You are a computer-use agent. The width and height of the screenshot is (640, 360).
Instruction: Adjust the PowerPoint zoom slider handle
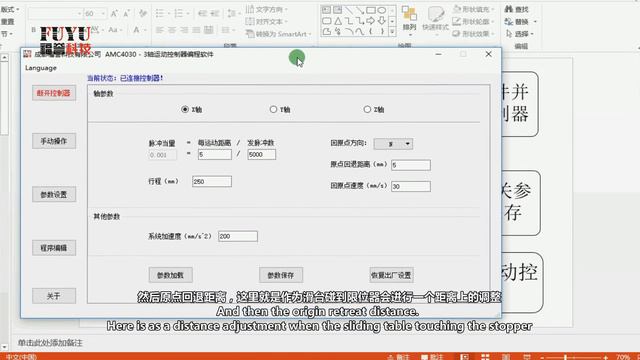pyautogui.click(x=565, y=357)
